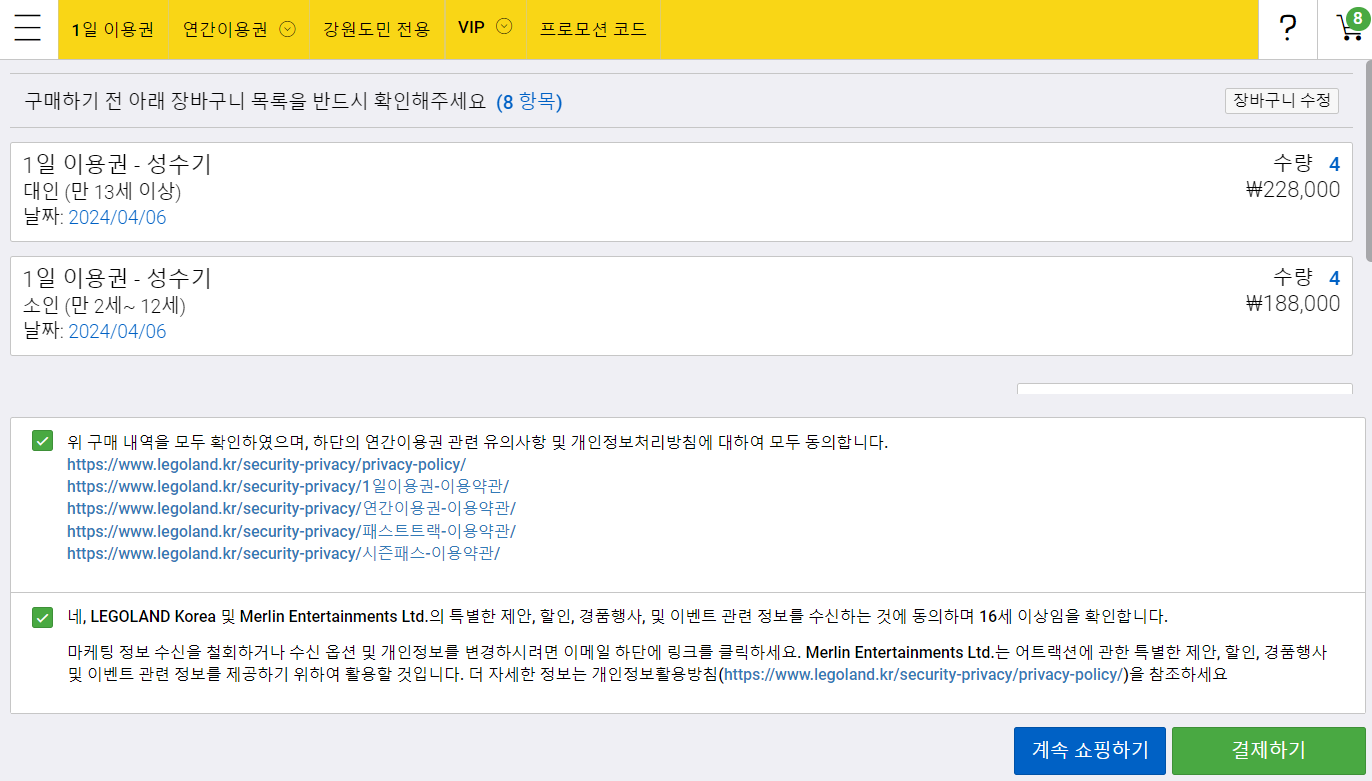Click quantity 4 on the adult ticket

coord(1334,163)
